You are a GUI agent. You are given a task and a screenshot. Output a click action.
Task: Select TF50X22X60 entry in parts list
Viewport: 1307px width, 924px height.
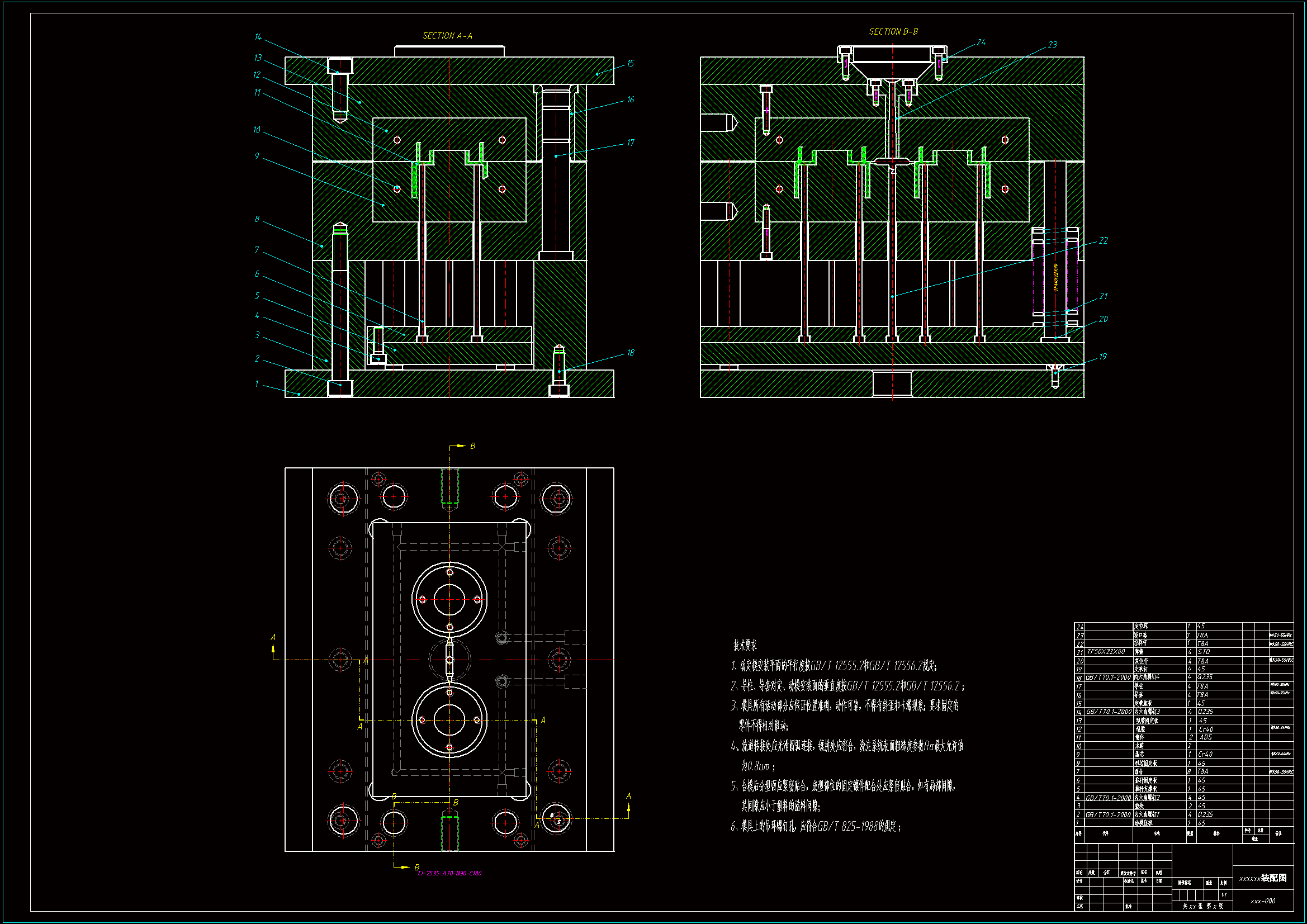pos(1106,651)
